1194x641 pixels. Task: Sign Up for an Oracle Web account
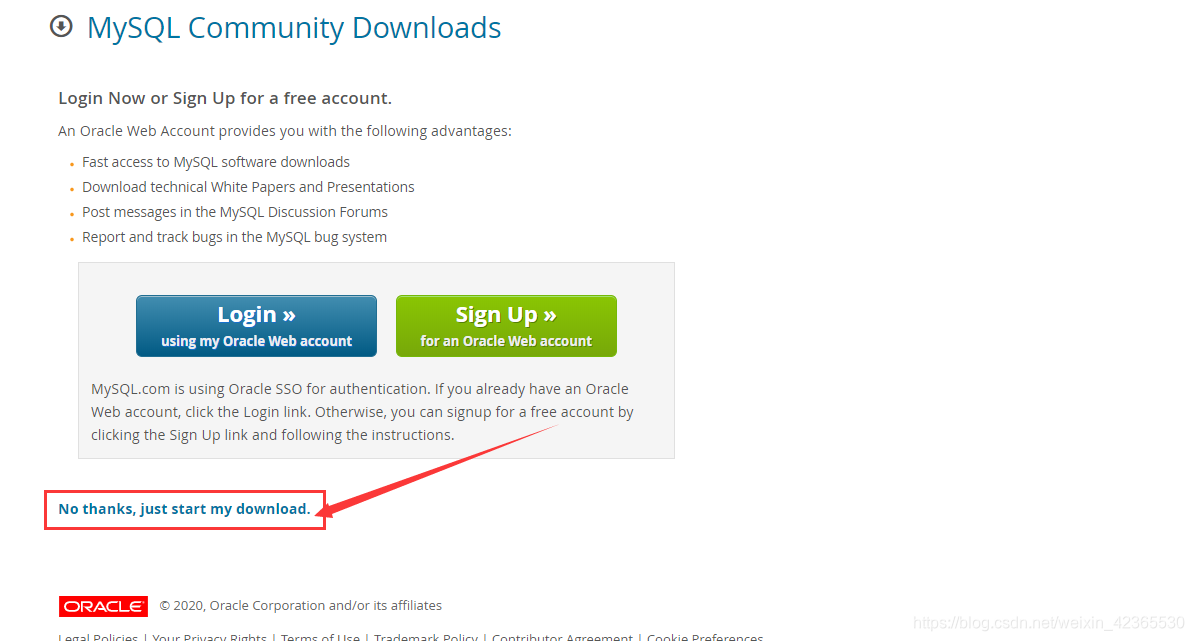pos(506,326)
